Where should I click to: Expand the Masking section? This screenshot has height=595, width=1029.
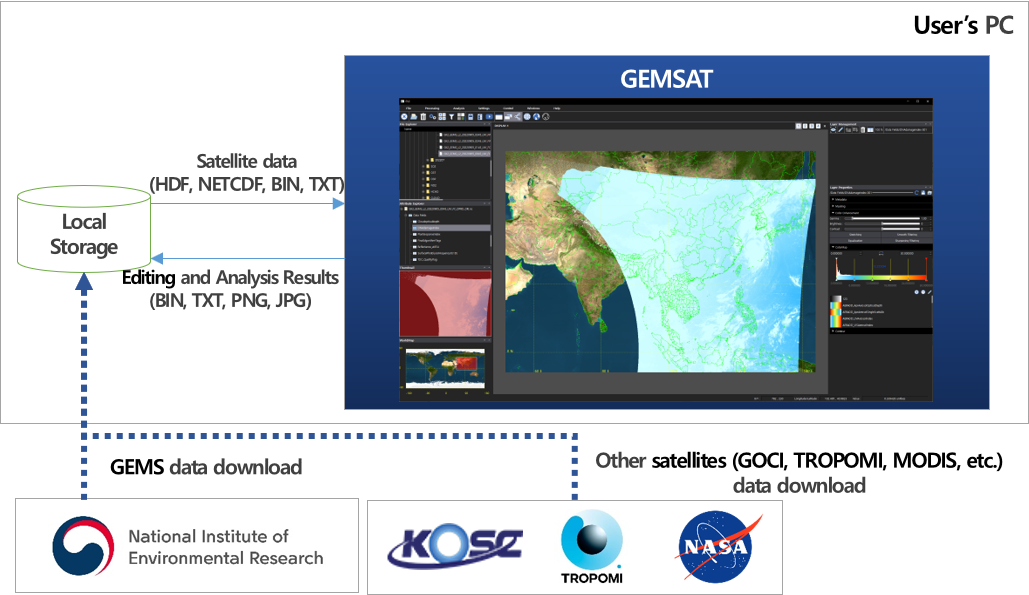(833, 206)
